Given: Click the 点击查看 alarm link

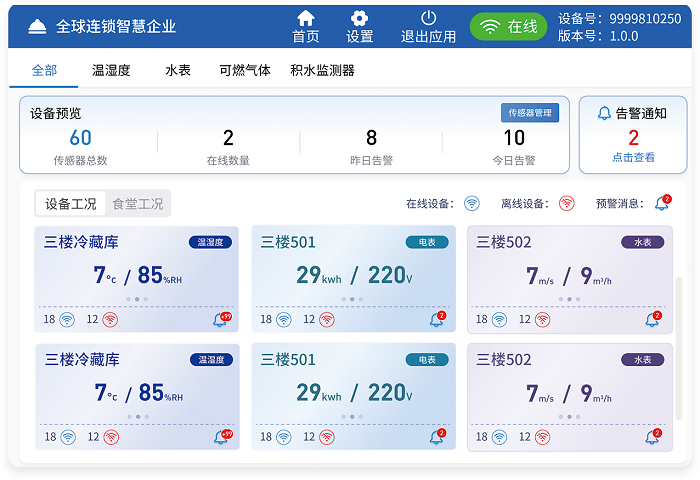Looking at the screenshot, I should [x=633, y=157].
